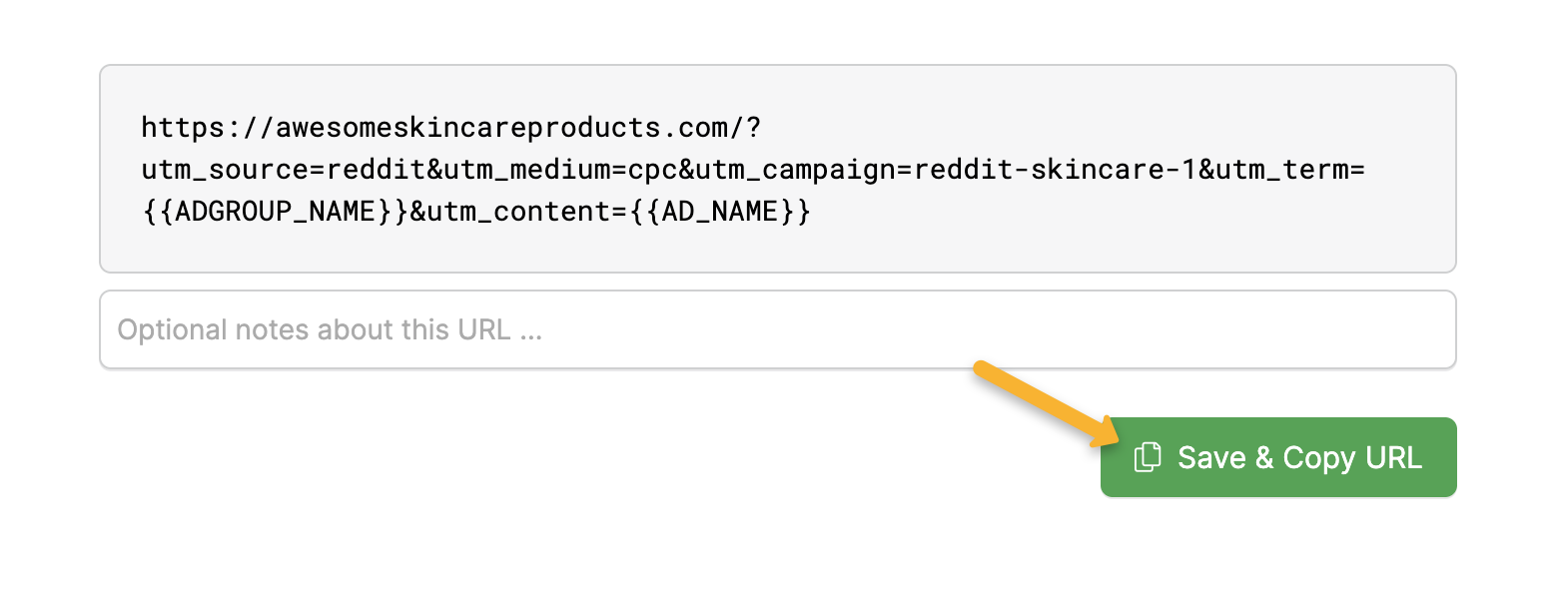Click the orange arrow pointing at the button

click(x=1044, y=403)
